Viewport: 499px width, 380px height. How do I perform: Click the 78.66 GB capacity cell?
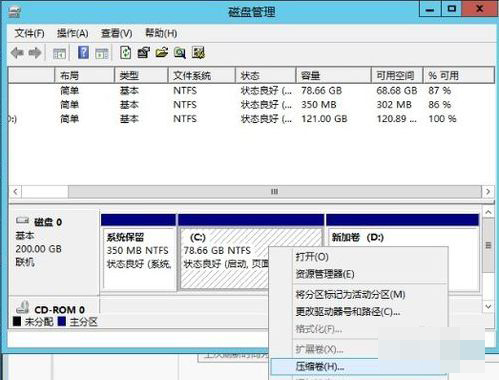pyautogui.click(x=322, y=91)
